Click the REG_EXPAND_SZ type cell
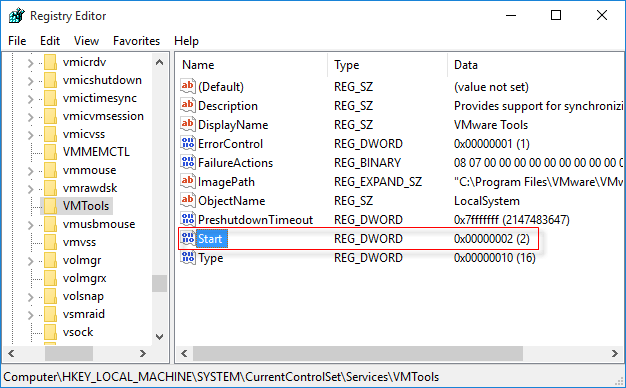 [378, 182]
